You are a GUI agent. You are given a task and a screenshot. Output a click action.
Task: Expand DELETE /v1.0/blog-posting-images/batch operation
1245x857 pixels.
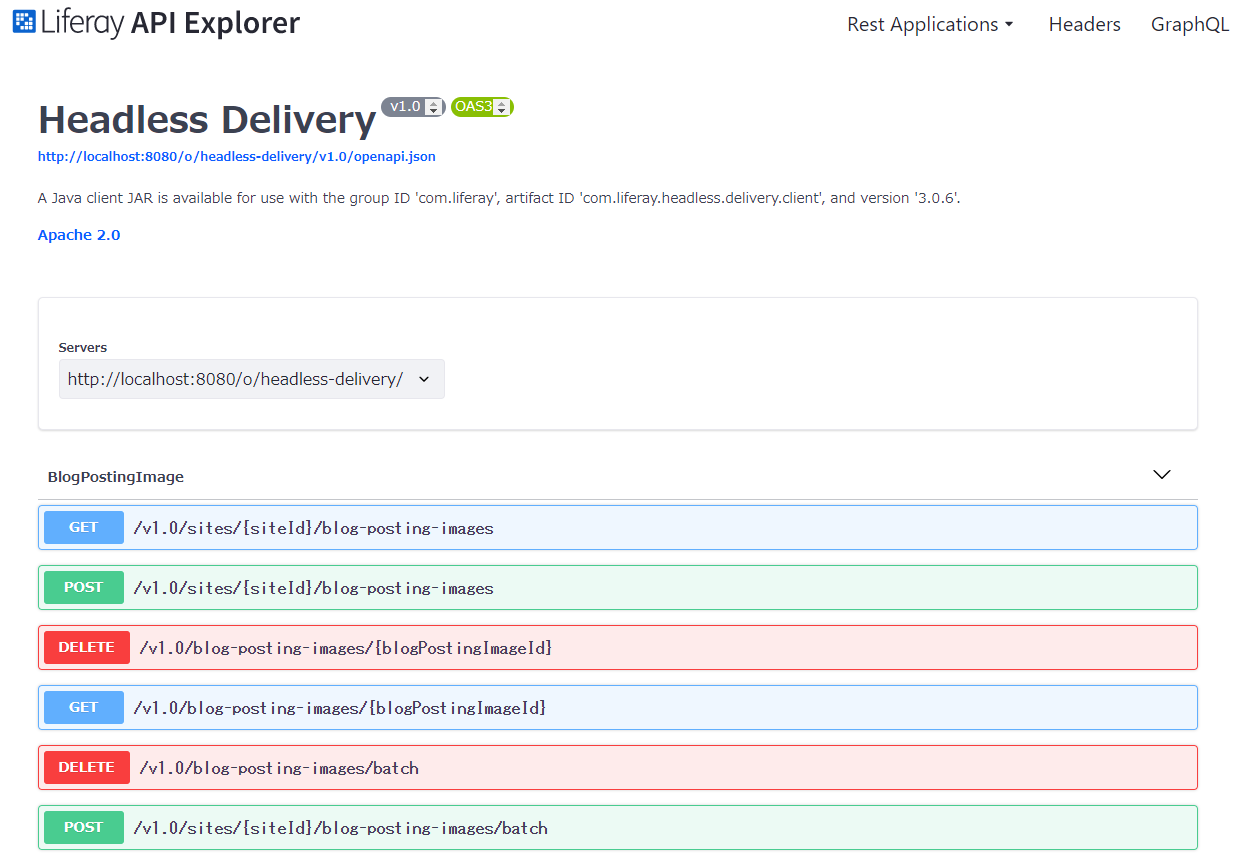click(618, 767)
